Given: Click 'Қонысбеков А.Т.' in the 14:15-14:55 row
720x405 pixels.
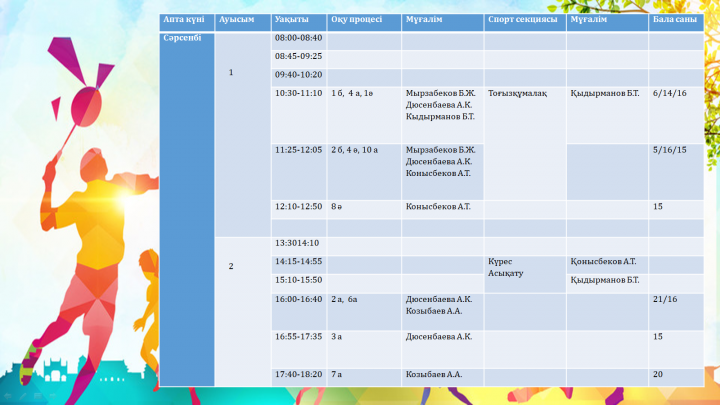Looking at the screenshot, I should [603, 262].
